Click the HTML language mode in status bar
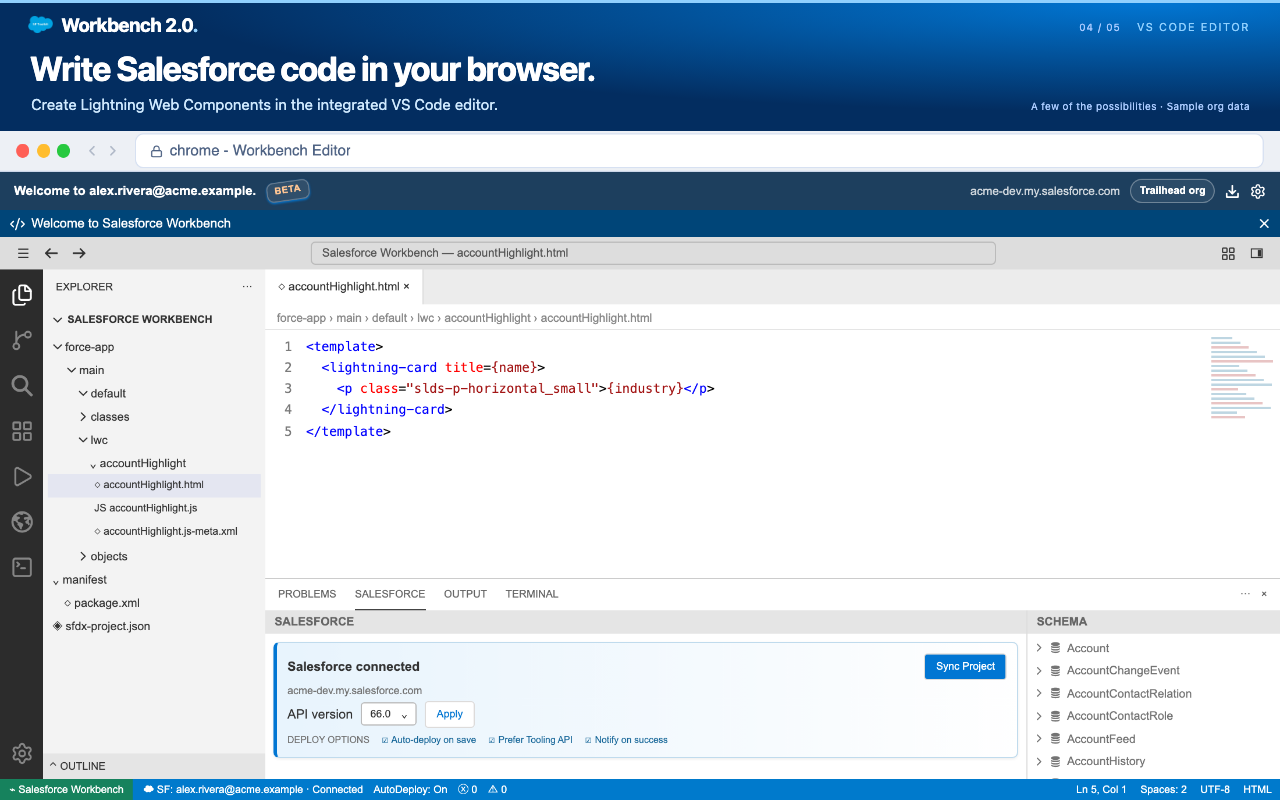Viewport: 1280px width, 800px height. [1257, 789]
